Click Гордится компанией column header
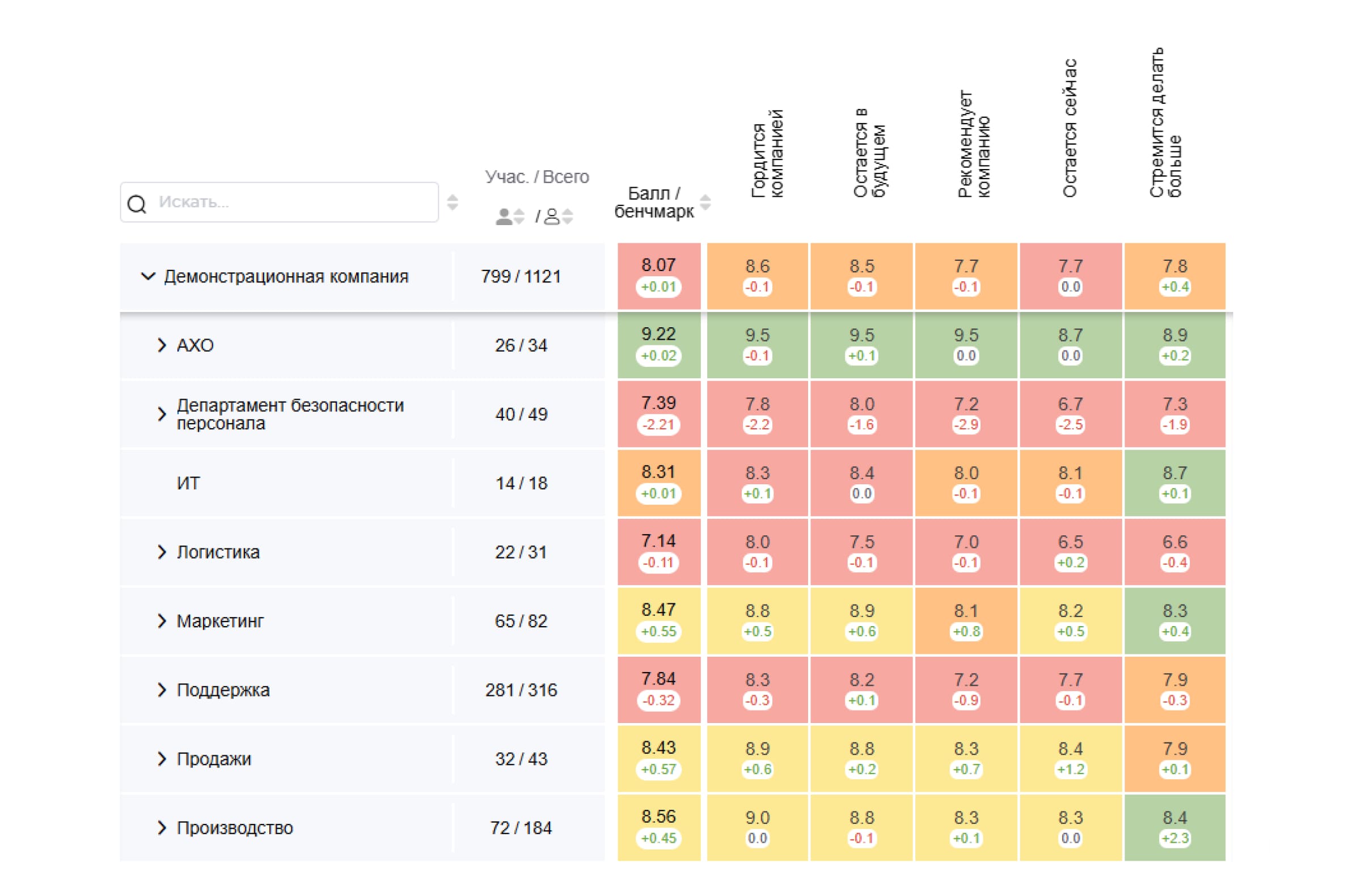1361x896 pixels. pyautogui.click(x=767, y=154)
